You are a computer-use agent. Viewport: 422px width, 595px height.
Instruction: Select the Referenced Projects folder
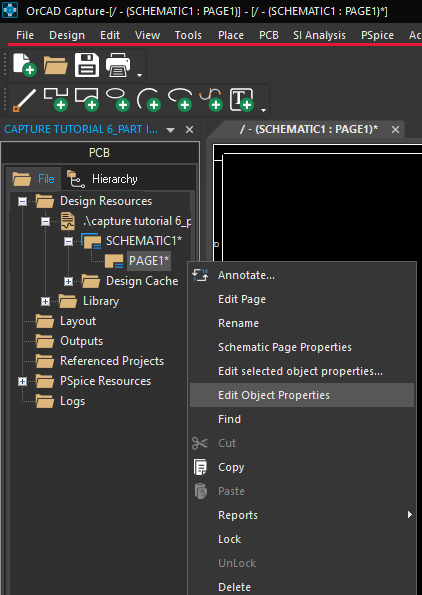pyautogui.click(x=112, y=361)
